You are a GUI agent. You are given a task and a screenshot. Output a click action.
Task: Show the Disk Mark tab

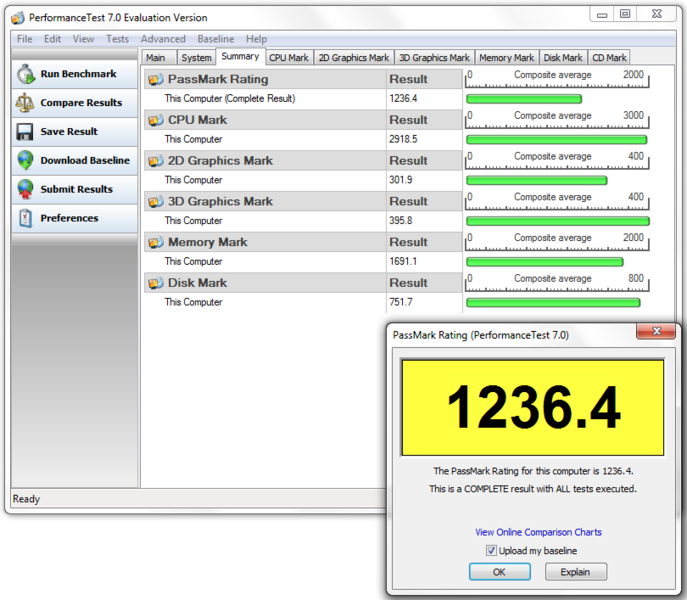(x=563, y=58)
